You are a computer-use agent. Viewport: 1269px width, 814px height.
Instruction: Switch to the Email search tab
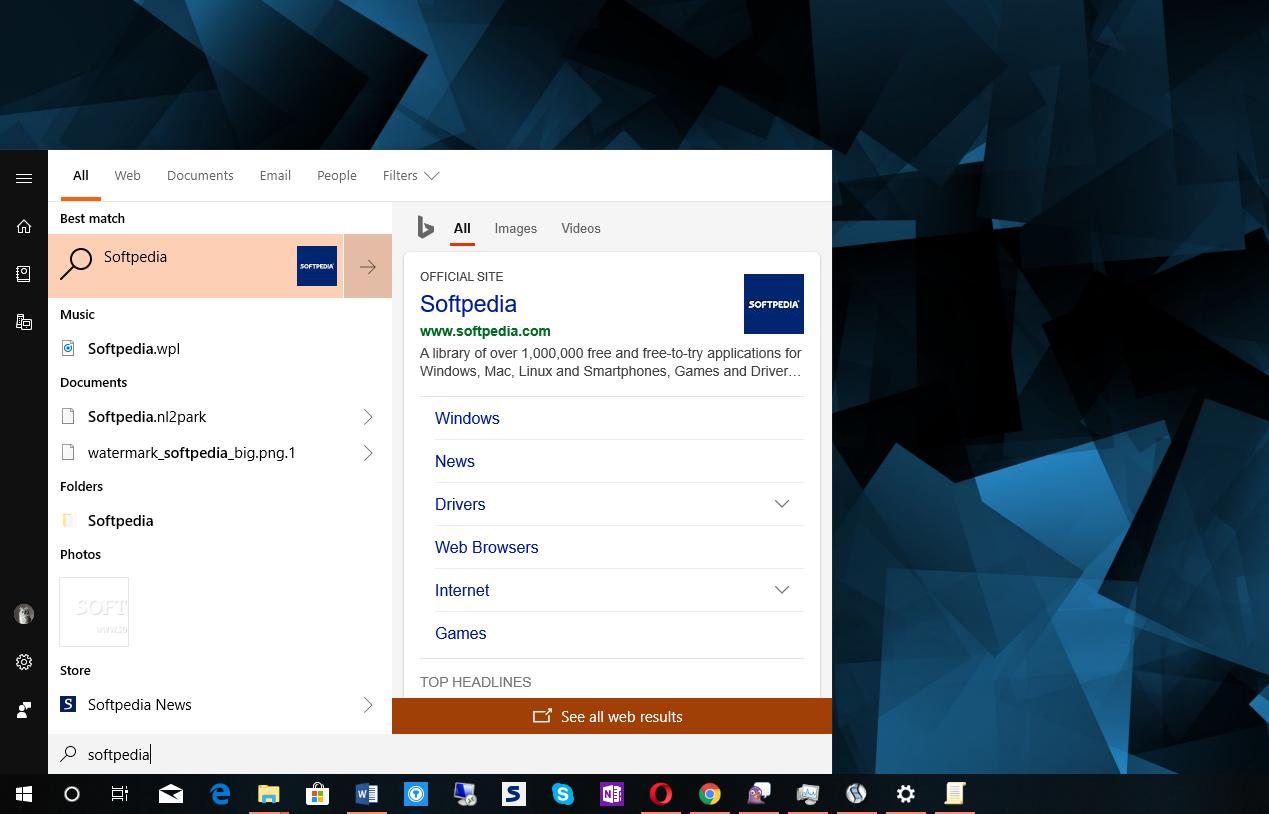tap(275, 176)
